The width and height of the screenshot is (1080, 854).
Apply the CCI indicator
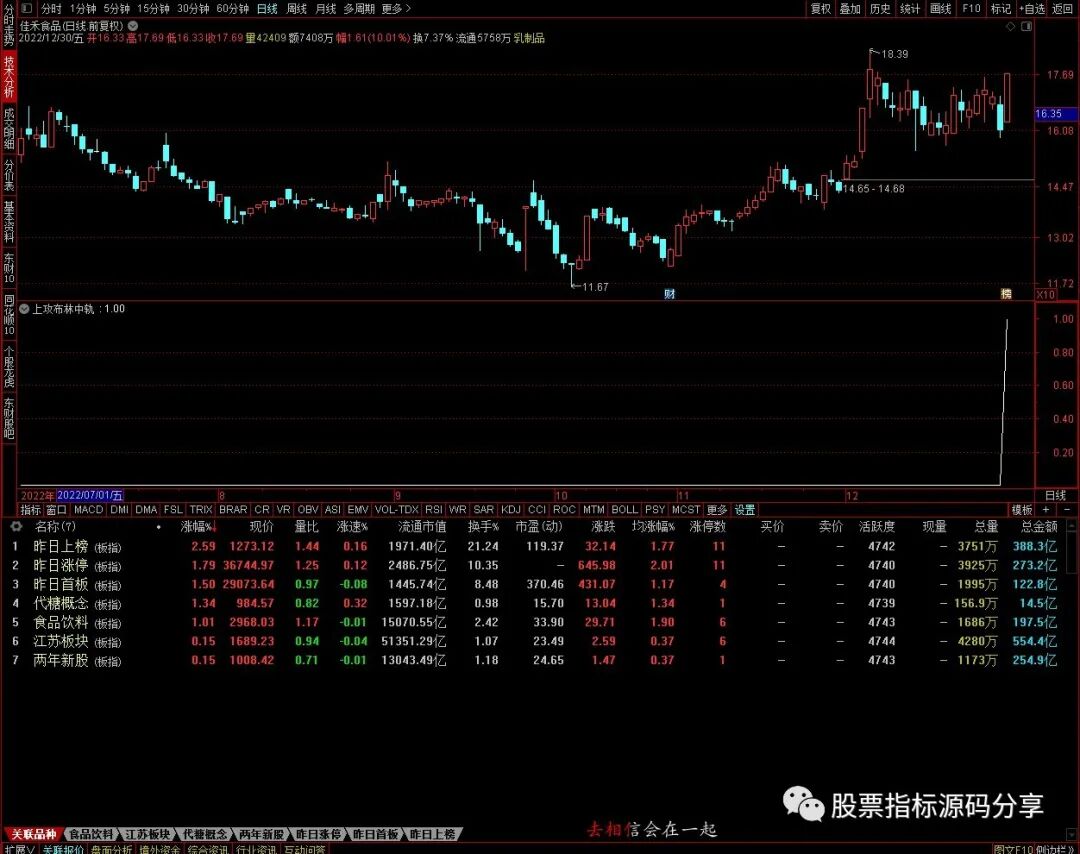[x=537, y=510]
